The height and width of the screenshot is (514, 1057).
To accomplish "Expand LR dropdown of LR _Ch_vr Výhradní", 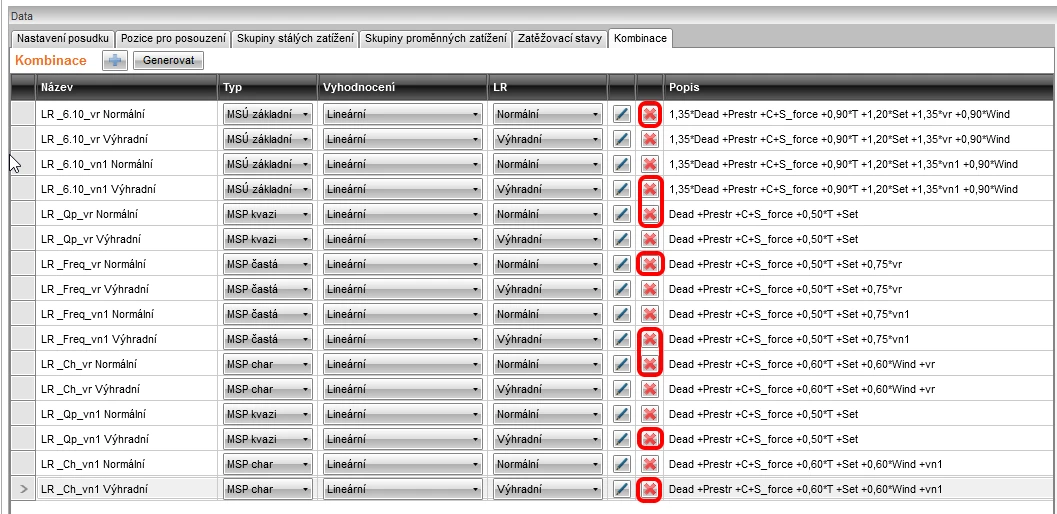I will click(x=547, y=389).
